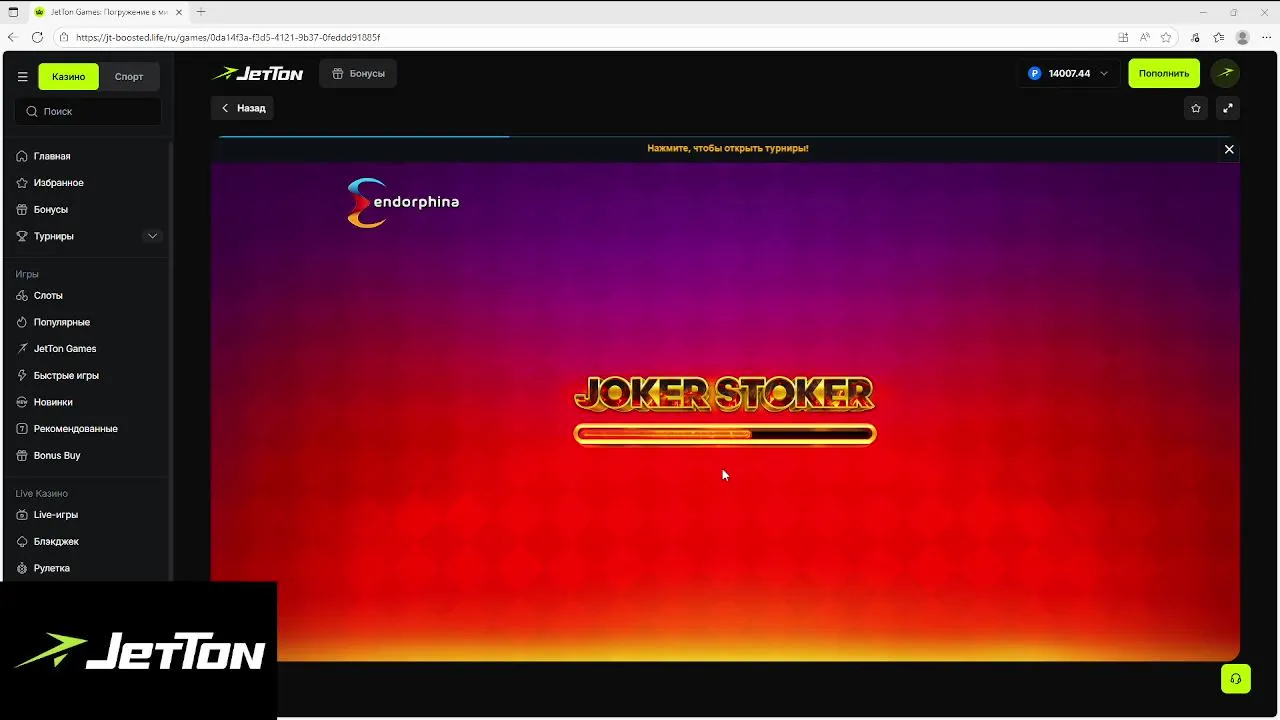Click the JetTon Games sidebar icon
The width and height of the screenshot is (1280, 720).
(x=22, y=349)
